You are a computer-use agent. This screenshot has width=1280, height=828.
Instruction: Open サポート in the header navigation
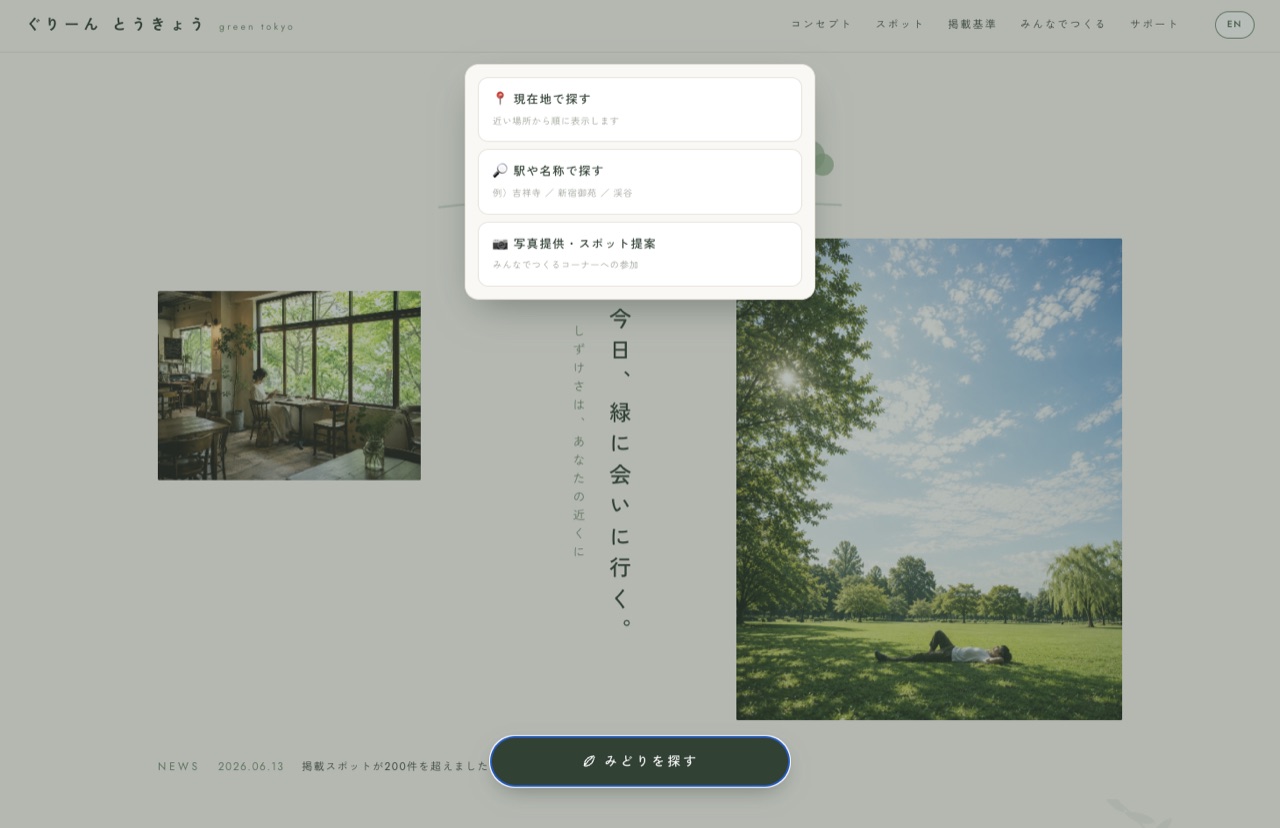click(1155, 24)
